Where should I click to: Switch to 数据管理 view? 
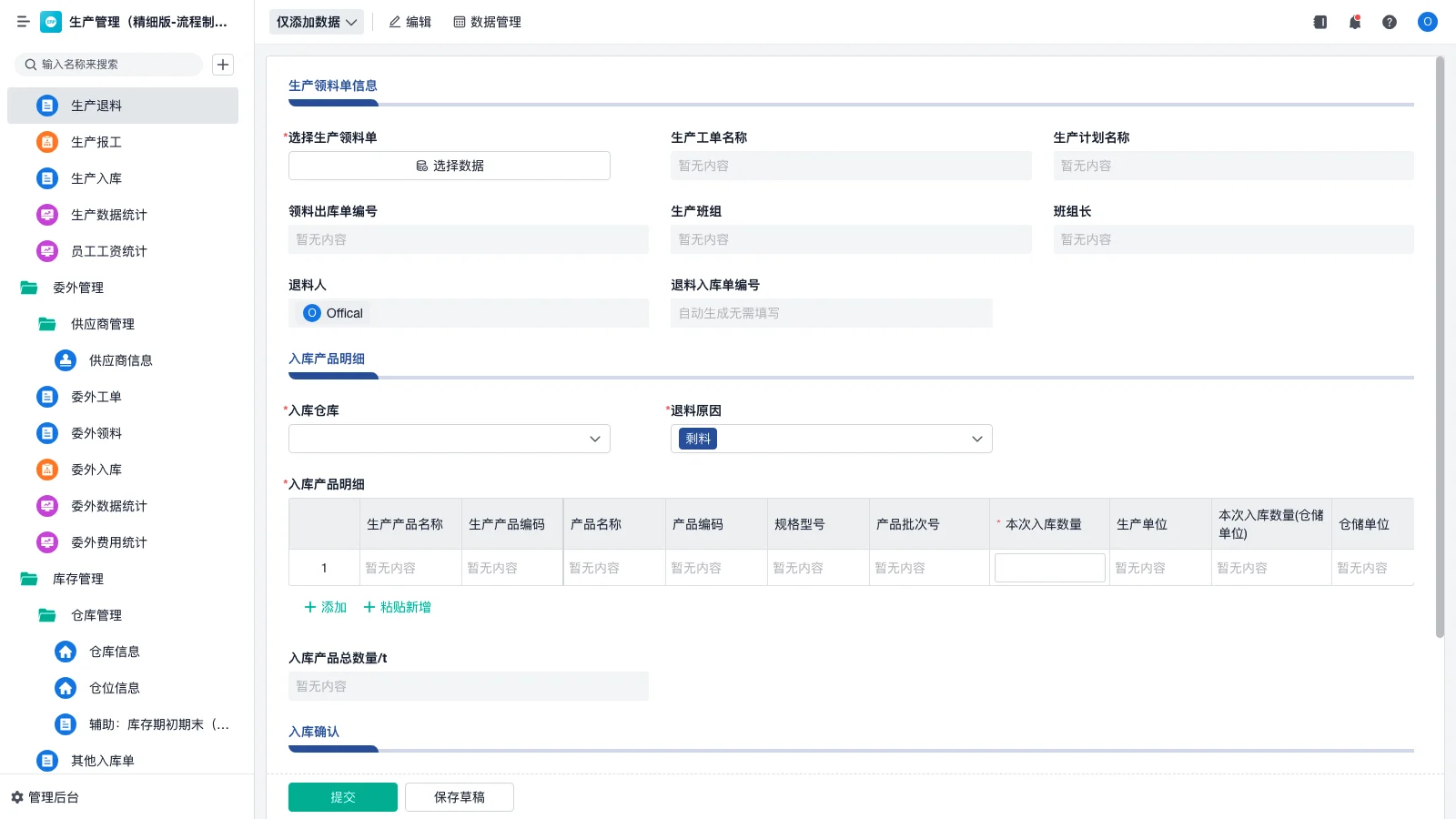(487, 22)
